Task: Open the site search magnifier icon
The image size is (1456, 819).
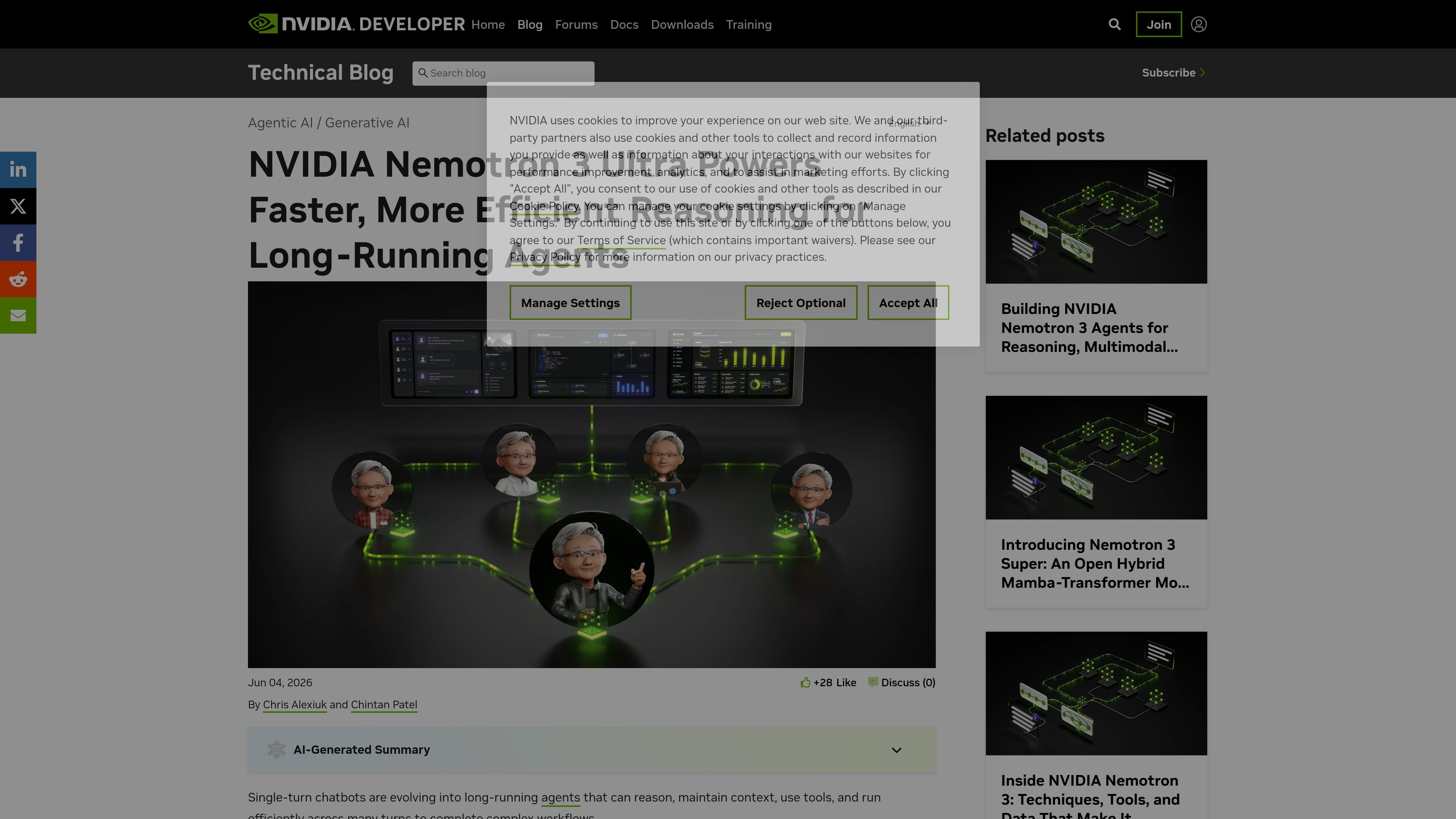Action: click(x=1114, y=24)
